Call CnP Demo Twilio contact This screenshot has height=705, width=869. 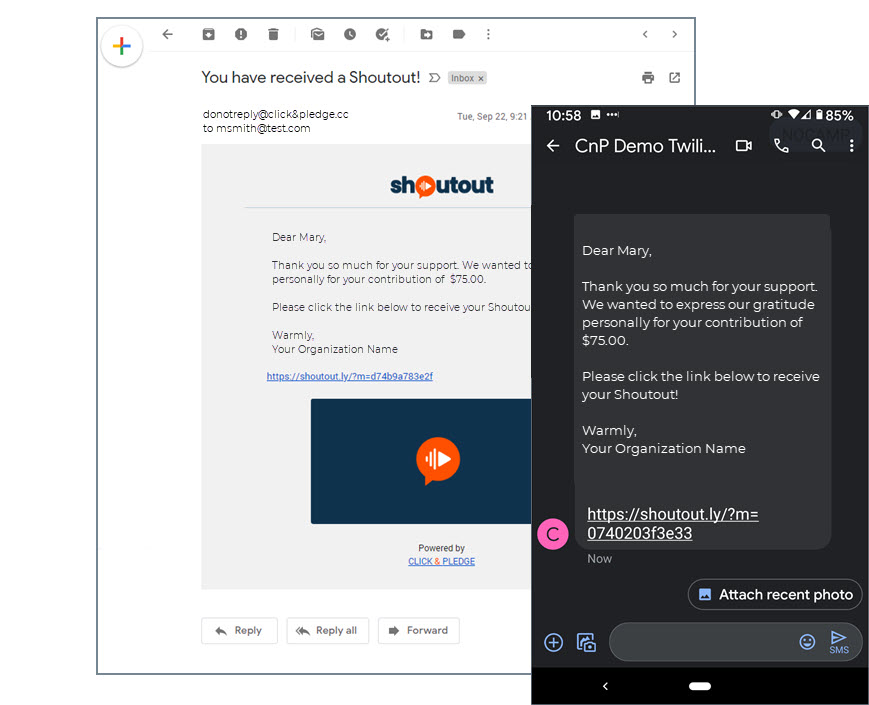pyautogui.click(x=781, y=146)
